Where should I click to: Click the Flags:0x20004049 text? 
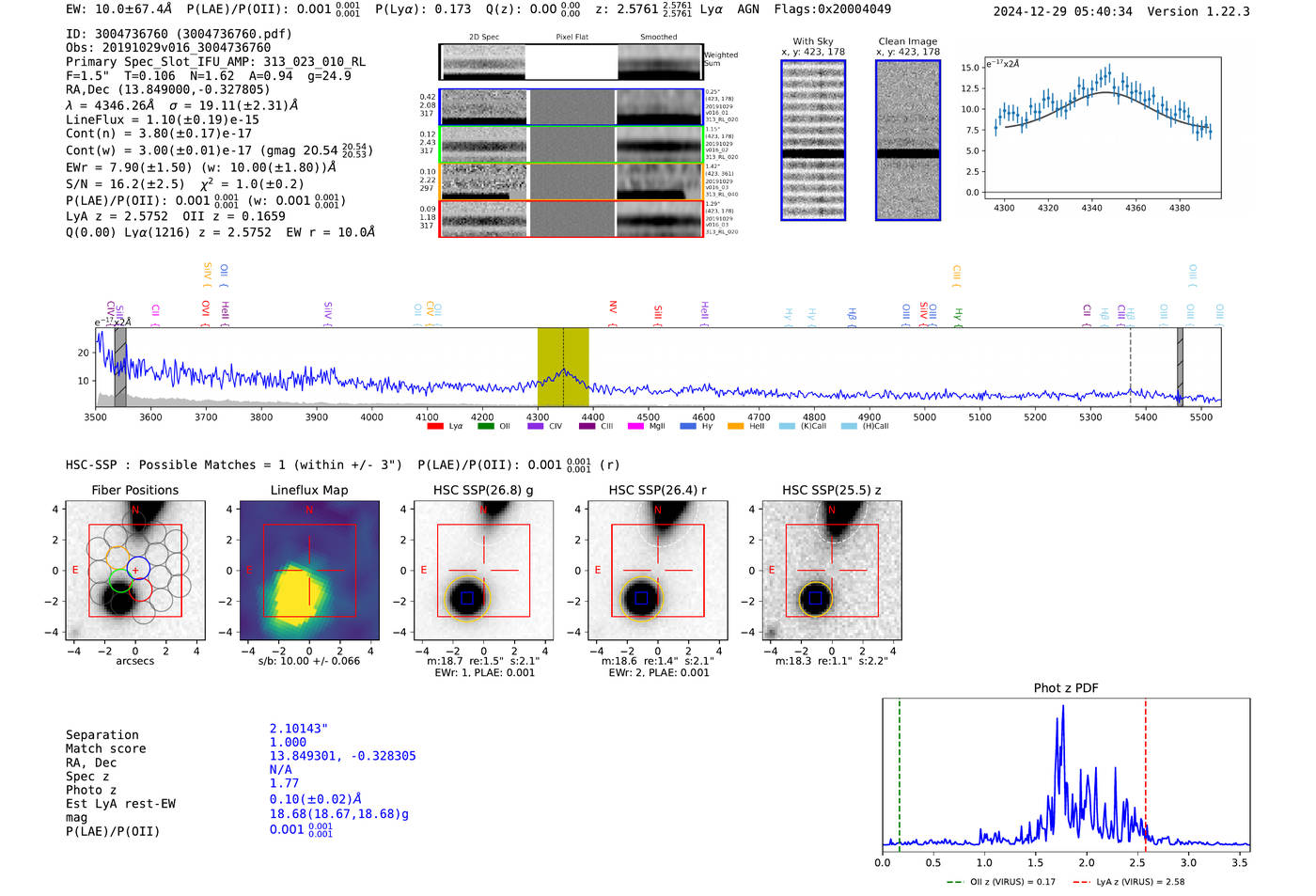(x=833, y=9)
